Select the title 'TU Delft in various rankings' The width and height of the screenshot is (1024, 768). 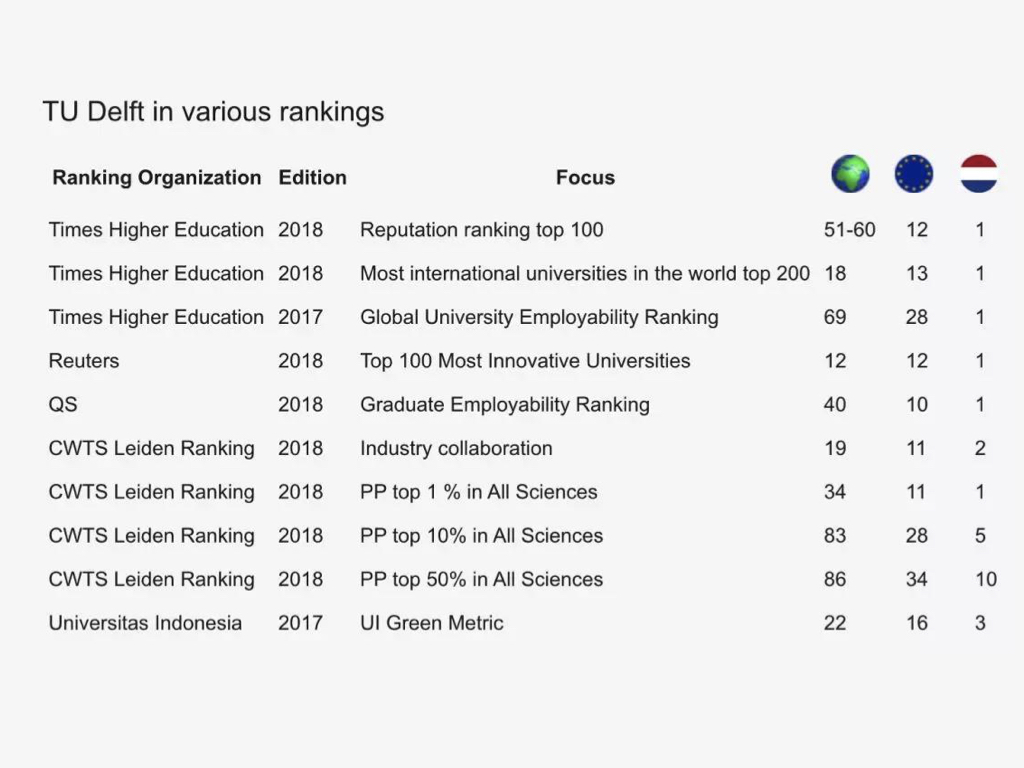pos(214,112)
